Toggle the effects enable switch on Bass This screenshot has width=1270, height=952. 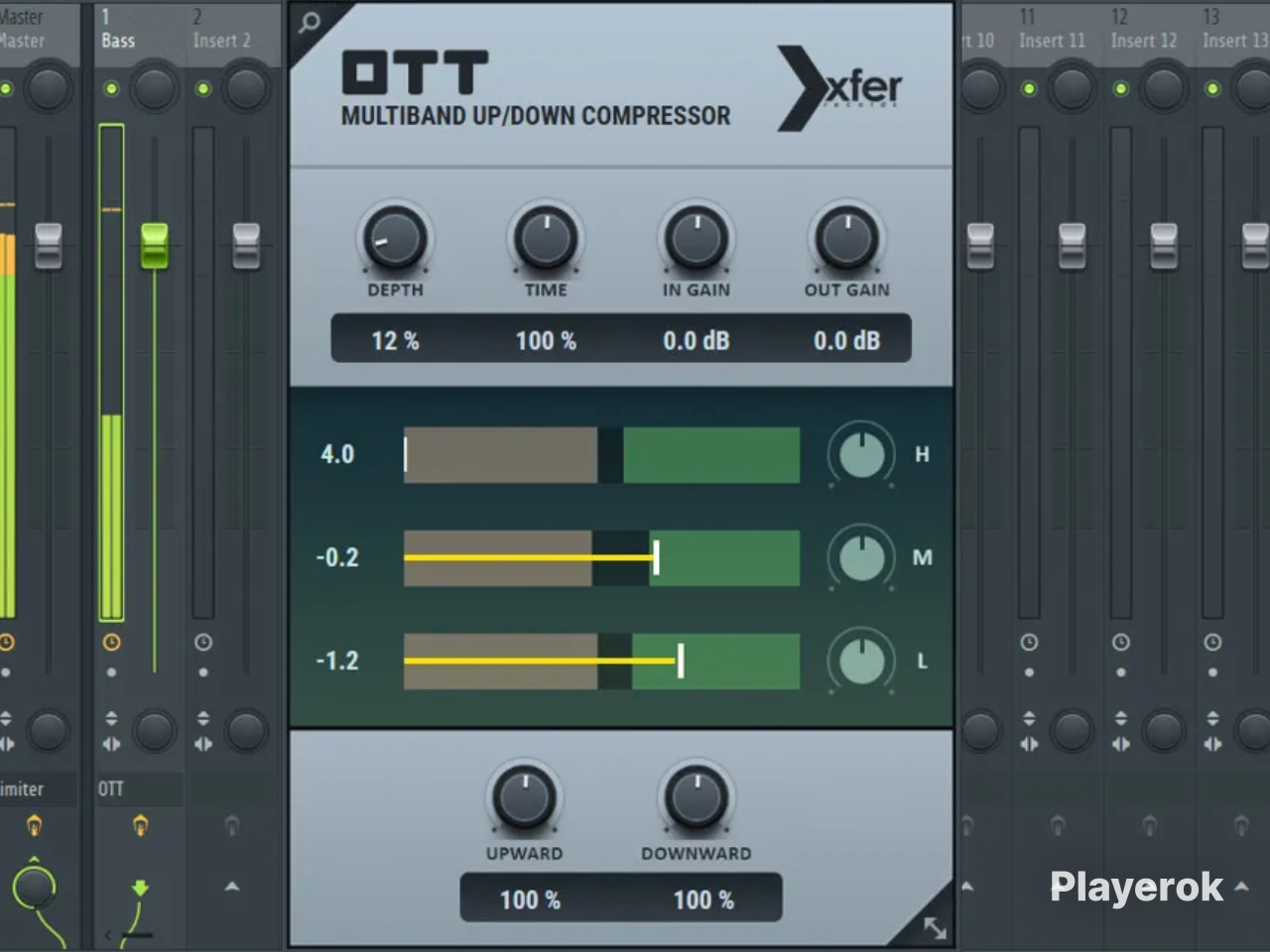coord(140,825)
